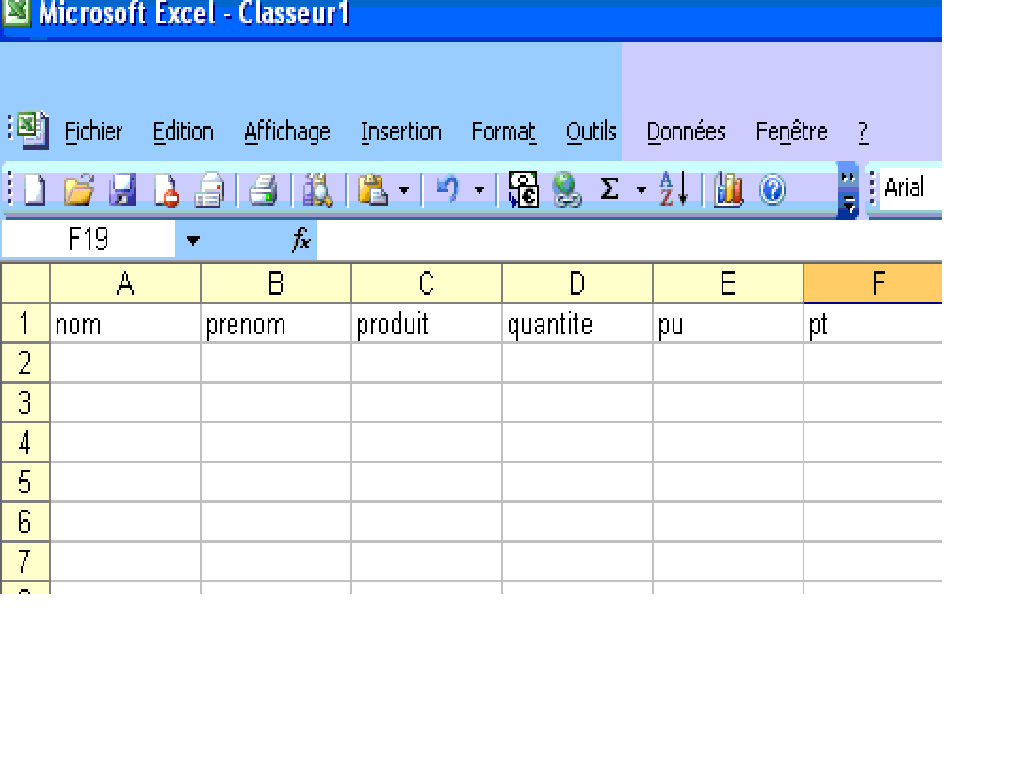Expand the AutoSum functions dropdown arrow

pyautogui.click(x=641, y=191)
